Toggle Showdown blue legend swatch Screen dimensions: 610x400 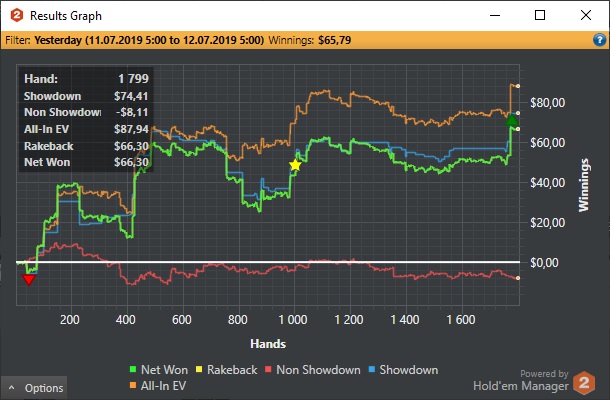(372, 369)
